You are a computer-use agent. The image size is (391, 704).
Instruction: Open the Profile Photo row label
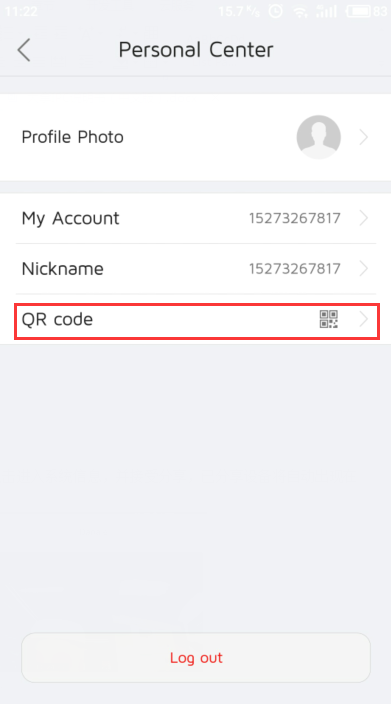click(73, 137)
